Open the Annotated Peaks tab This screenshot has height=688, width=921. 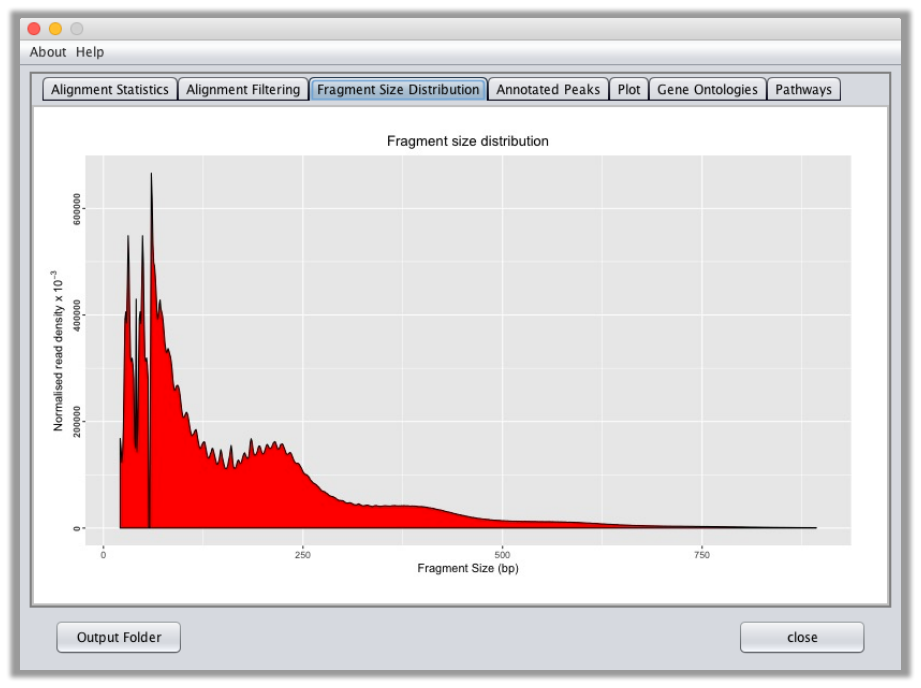(x=548, y=89)
